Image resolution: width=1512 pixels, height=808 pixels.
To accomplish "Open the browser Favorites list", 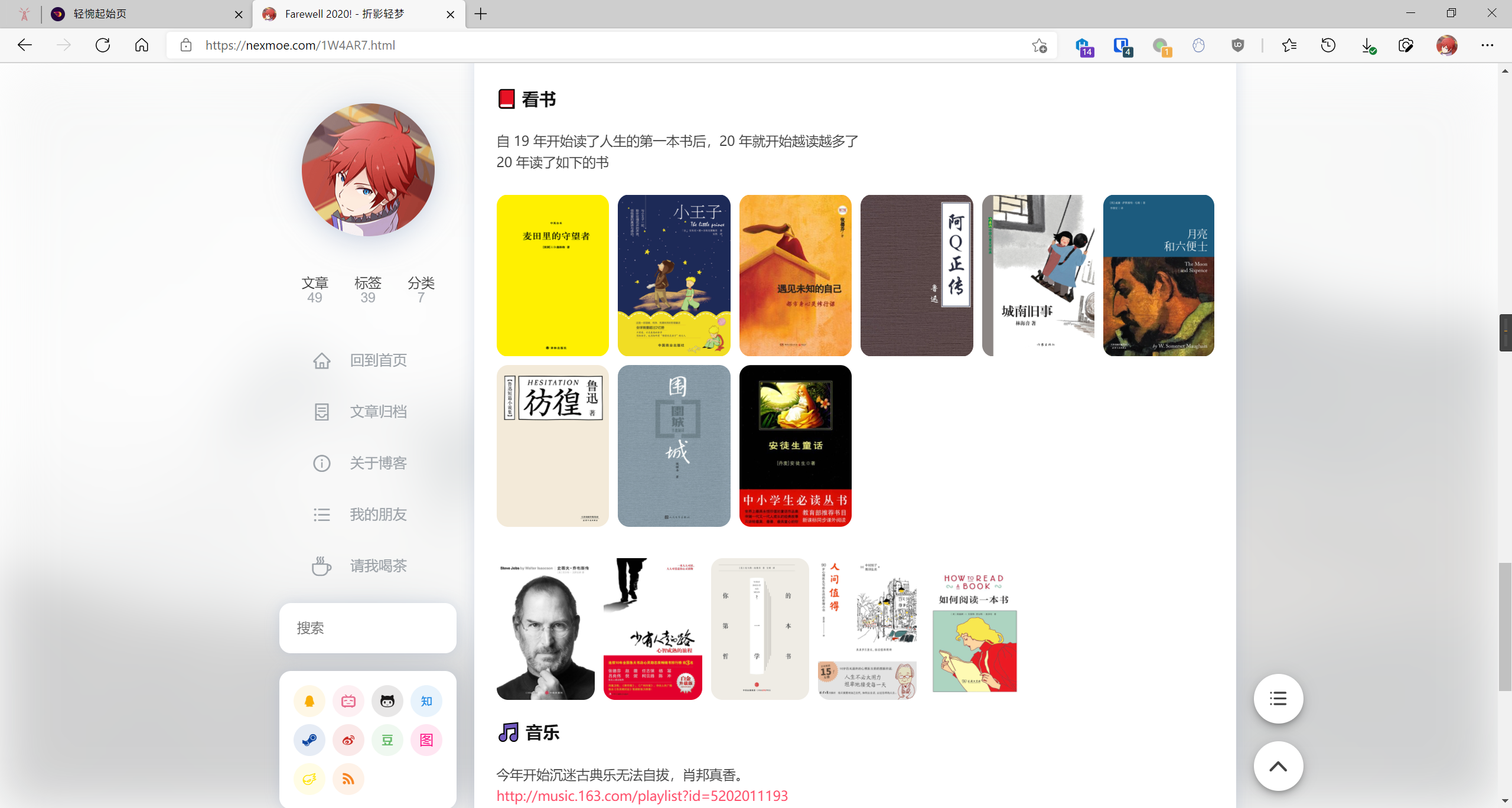I will click(x=1289, y=45).
